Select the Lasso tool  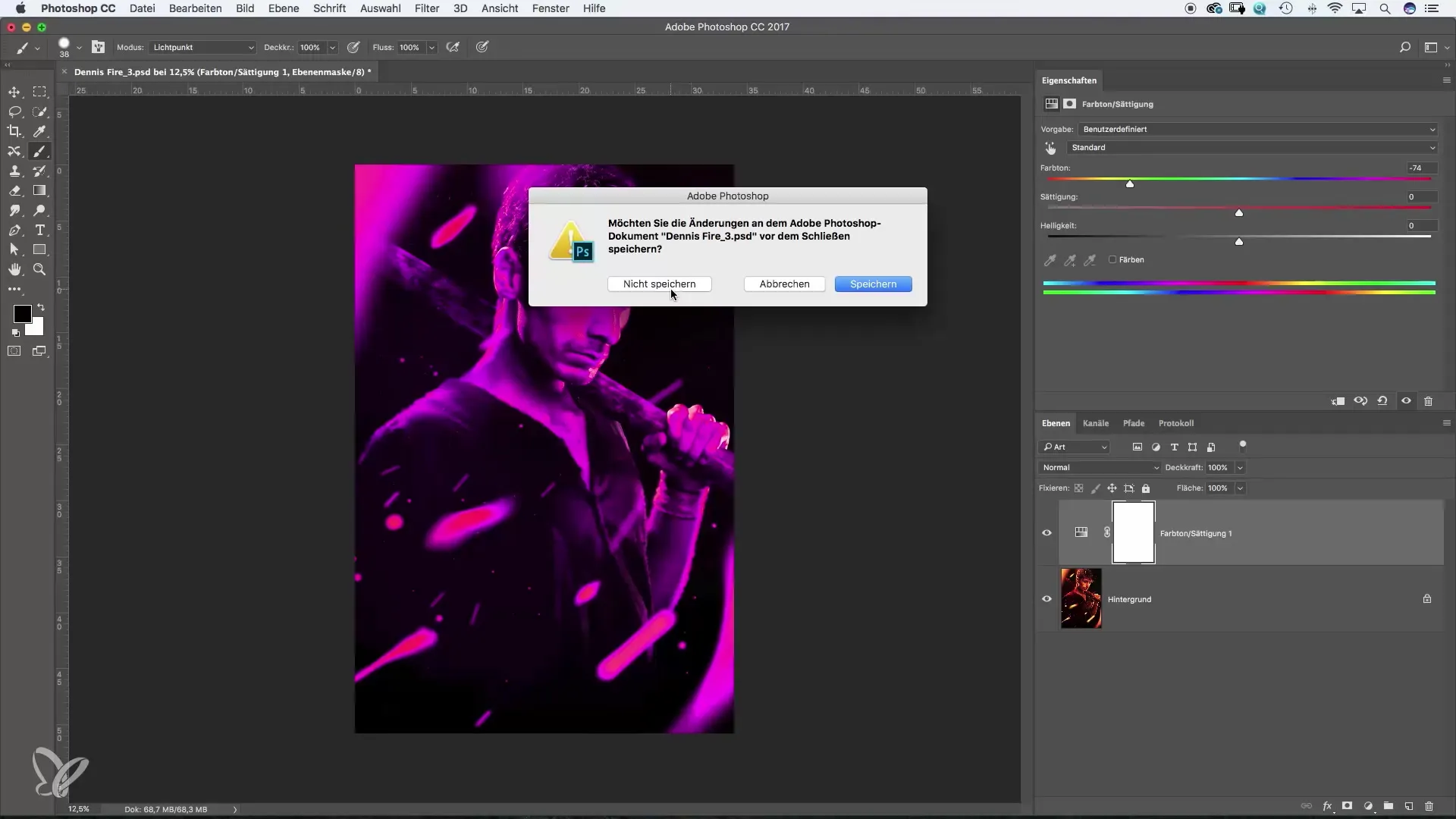coord(14,111)
